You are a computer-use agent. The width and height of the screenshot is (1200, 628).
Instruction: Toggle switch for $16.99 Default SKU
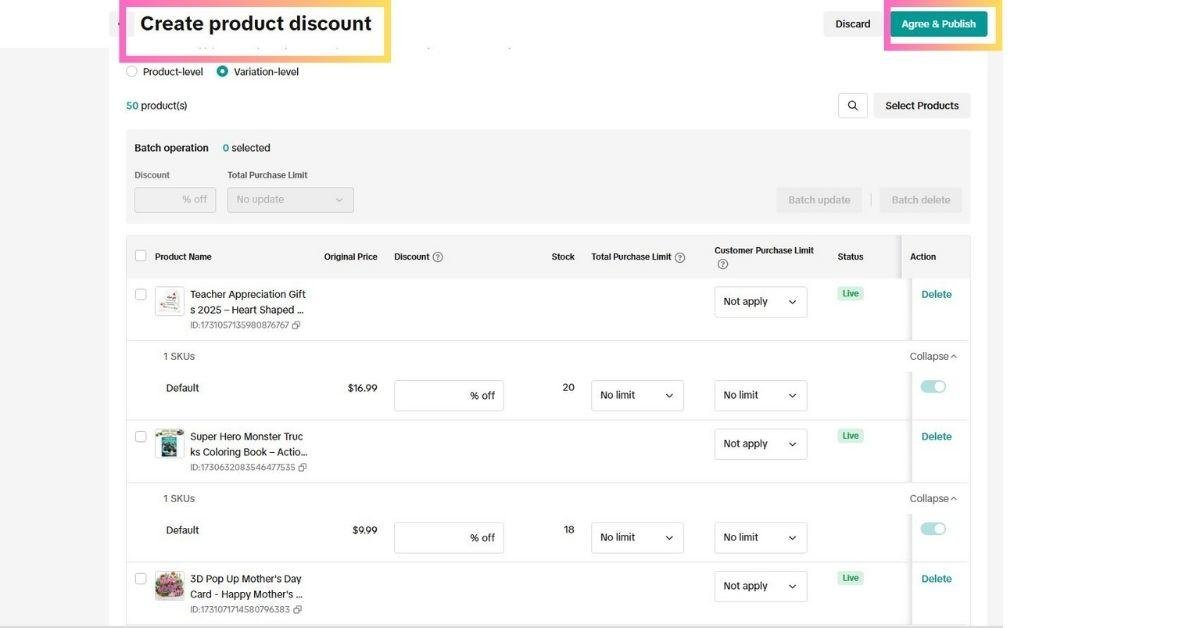[x=933, y=387]
